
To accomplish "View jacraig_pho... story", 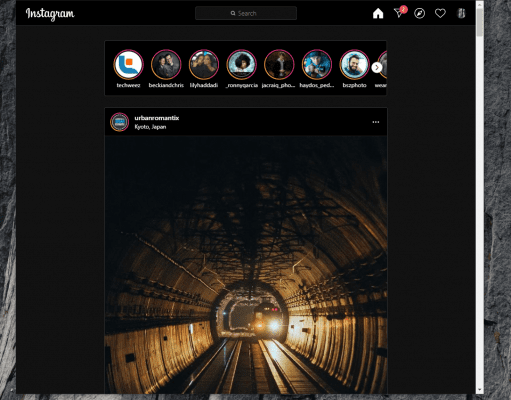I will pos(279,64).
